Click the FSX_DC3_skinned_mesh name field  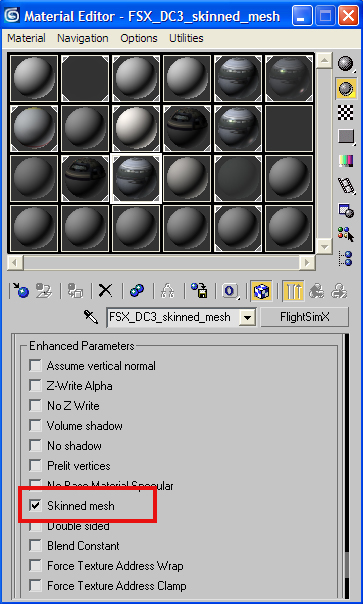point(173,317)
